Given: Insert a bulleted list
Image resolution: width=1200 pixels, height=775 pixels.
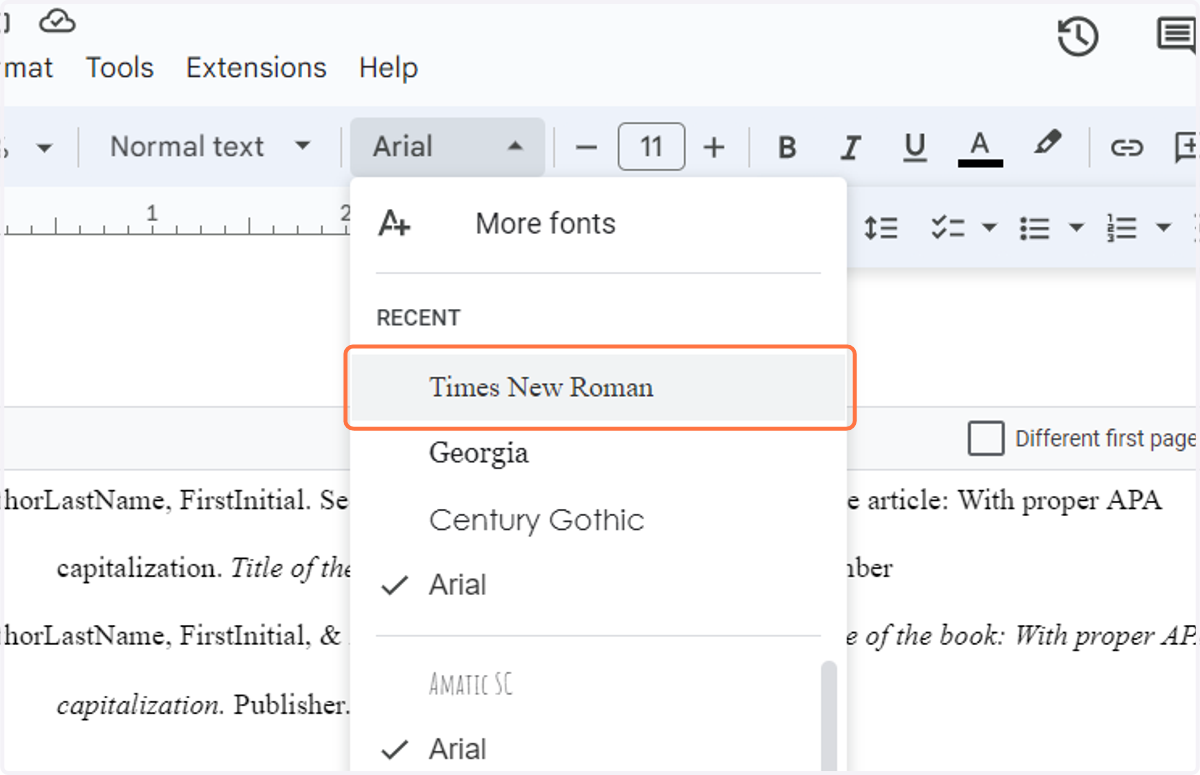Looking at the screenshot, I should pos(1034,228).
